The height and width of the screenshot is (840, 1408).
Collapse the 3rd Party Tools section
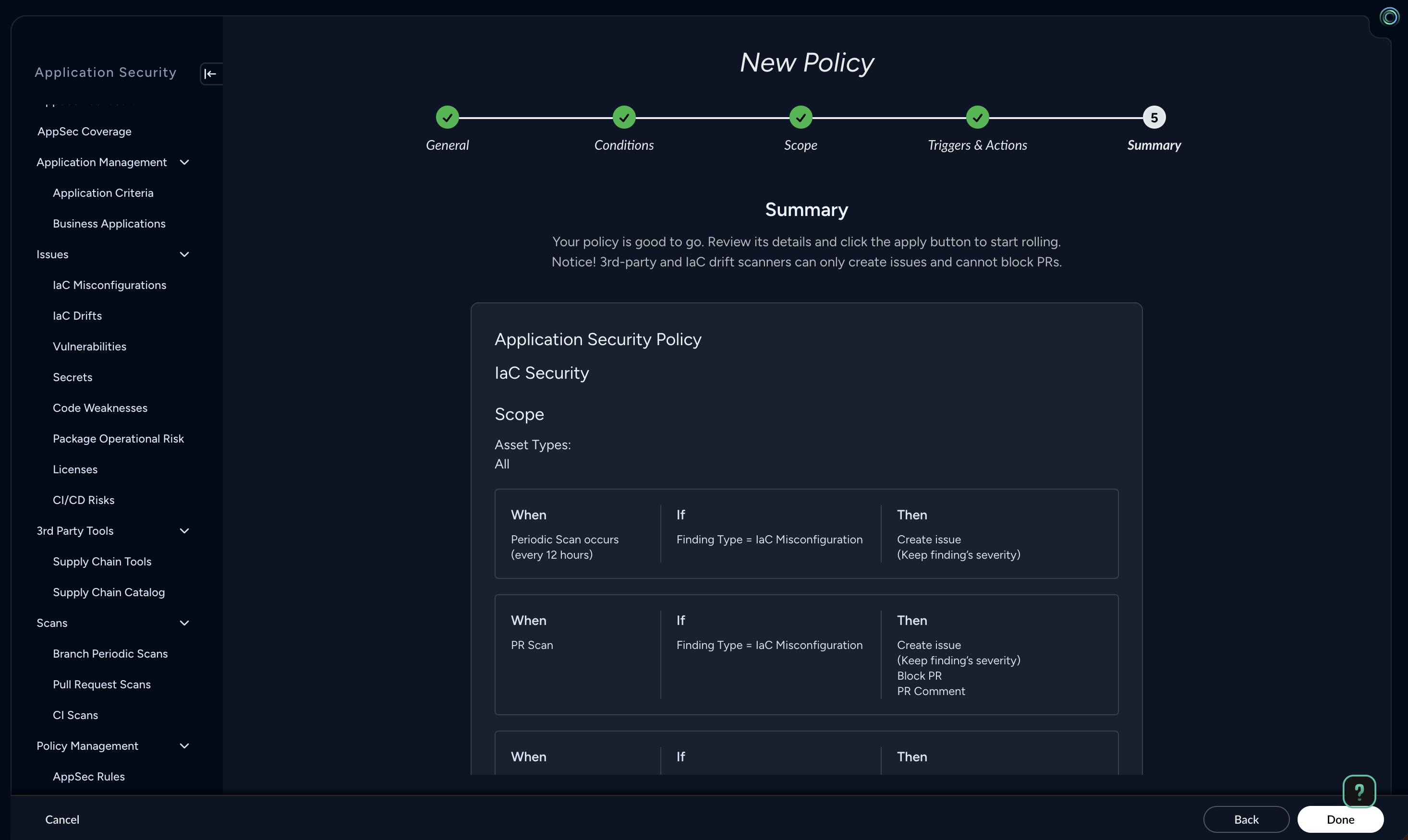pos(184,531)
